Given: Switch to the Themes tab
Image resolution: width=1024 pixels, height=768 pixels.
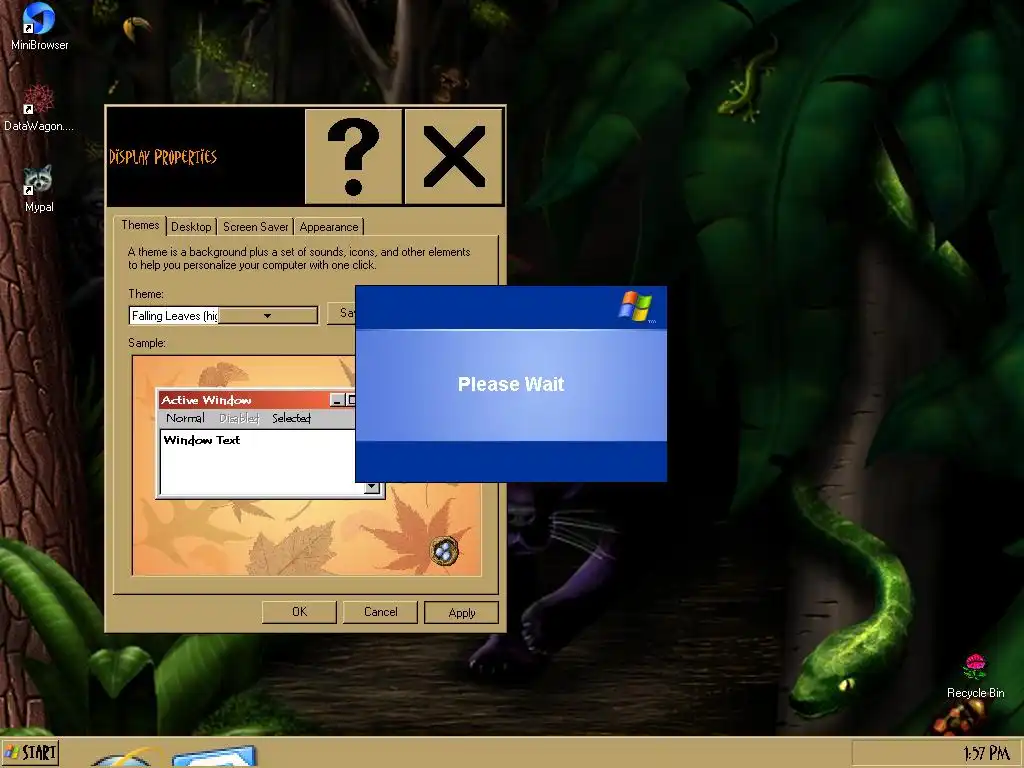Looking at the screenshot, I should (140, 225).
